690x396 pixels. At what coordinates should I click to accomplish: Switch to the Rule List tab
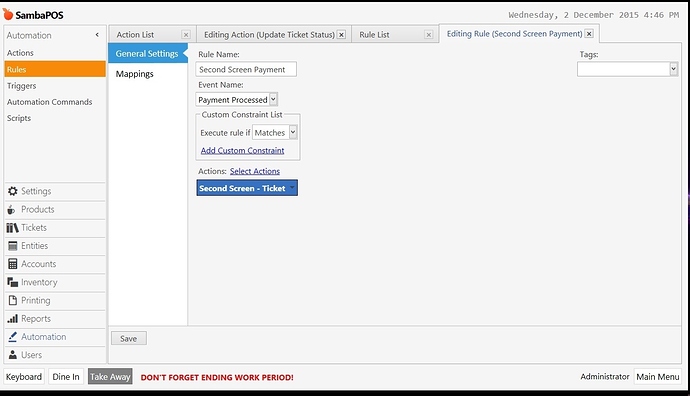[x=374, y=35]
